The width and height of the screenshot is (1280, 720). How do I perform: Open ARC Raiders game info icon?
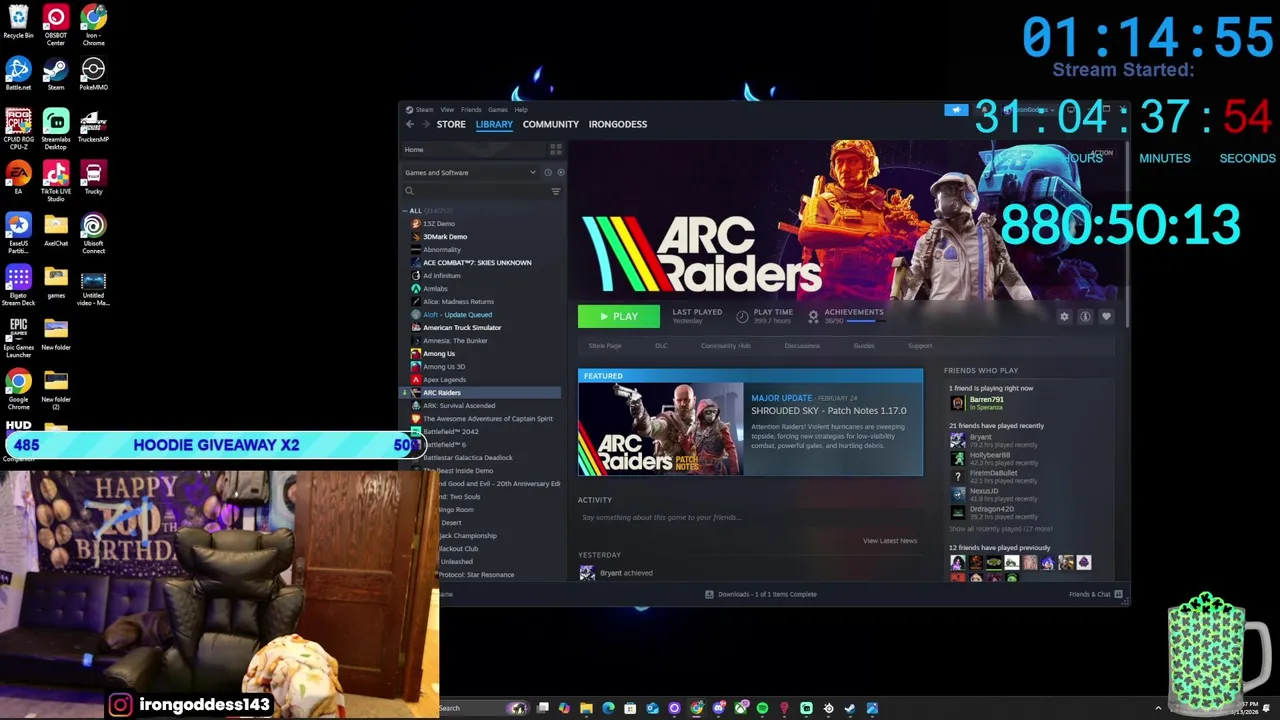(1085, 316)
